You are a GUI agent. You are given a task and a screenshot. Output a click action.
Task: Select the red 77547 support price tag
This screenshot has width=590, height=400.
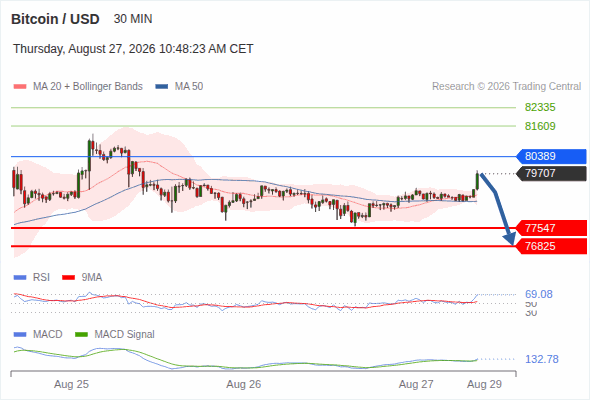point(551,228)
